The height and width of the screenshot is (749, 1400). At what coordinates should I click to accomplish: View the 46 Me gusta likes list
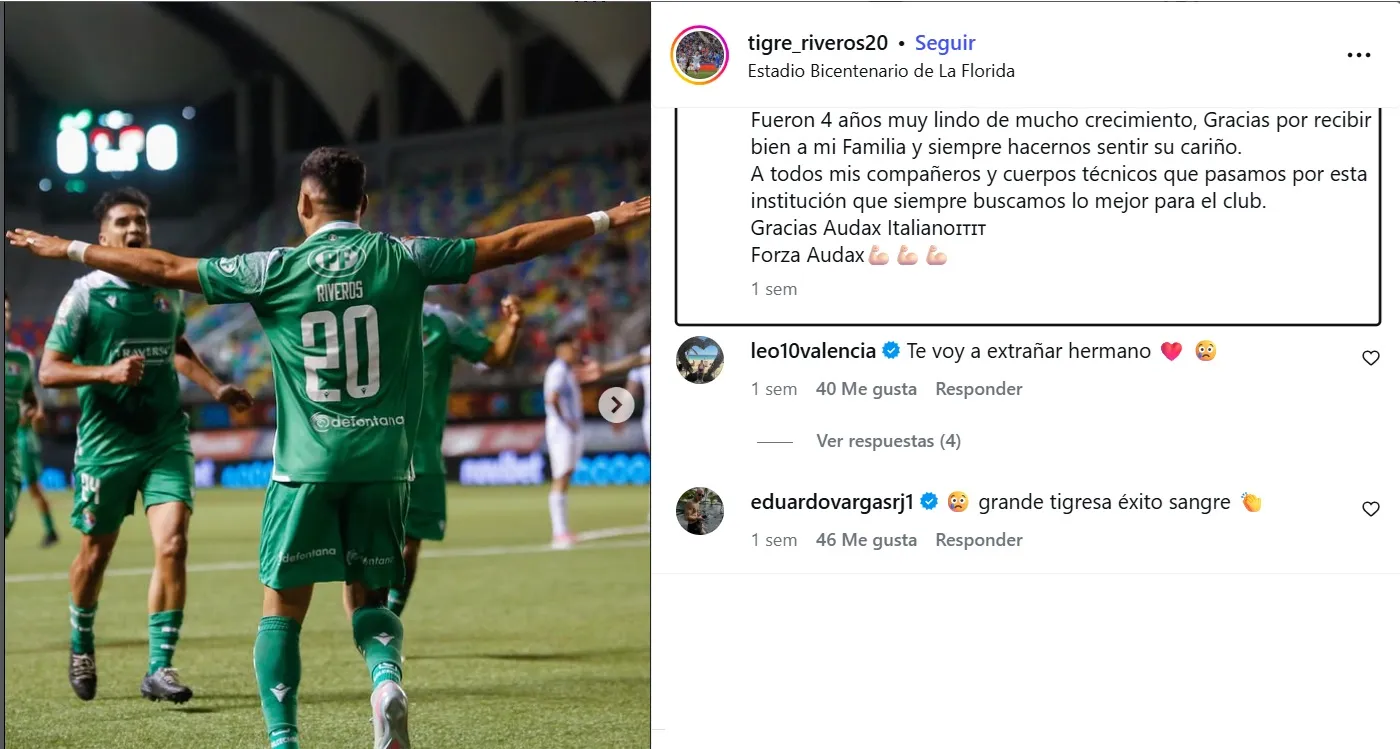pos(866,540)
